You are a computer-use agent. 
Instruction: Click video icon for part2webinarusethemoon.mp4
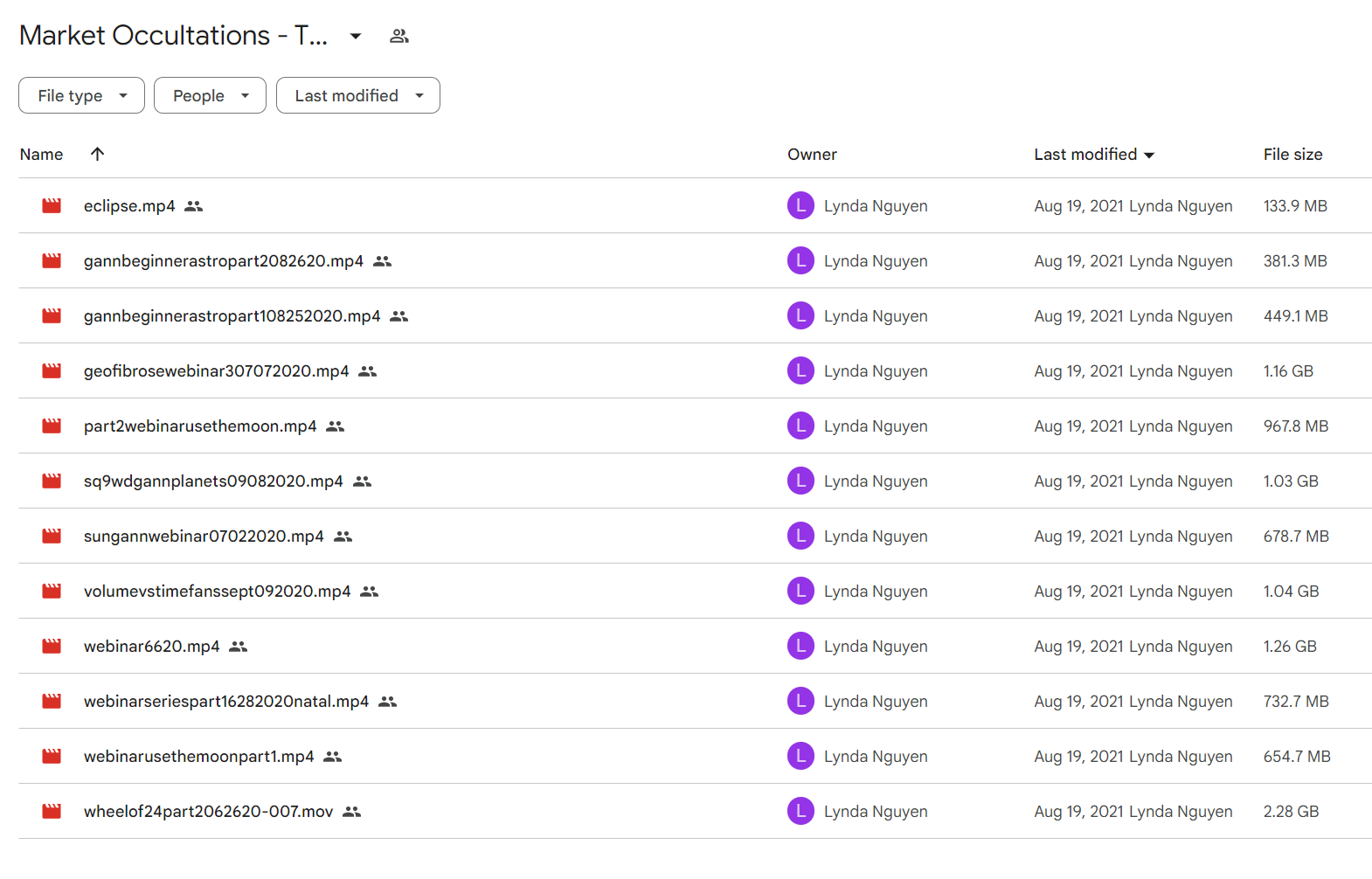[x=52, y=426]
